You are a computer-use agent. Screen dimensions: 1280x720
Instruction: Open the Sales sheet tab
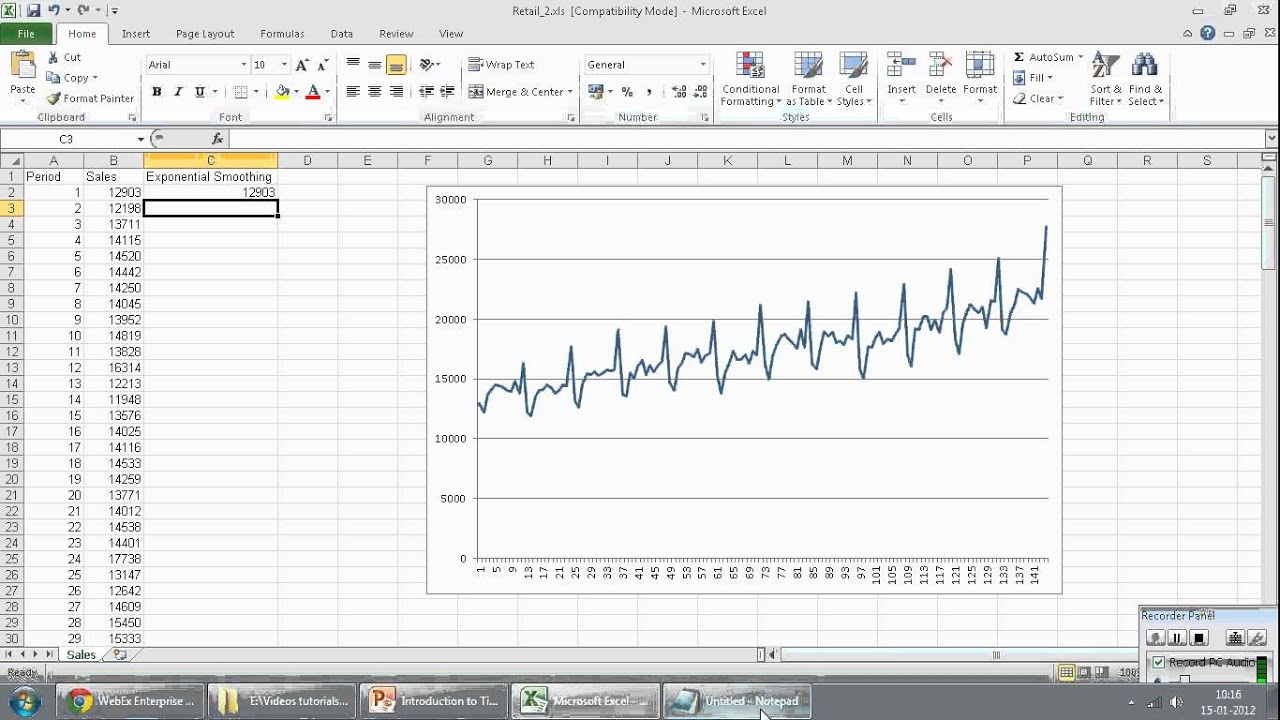(x=81, y=655)
